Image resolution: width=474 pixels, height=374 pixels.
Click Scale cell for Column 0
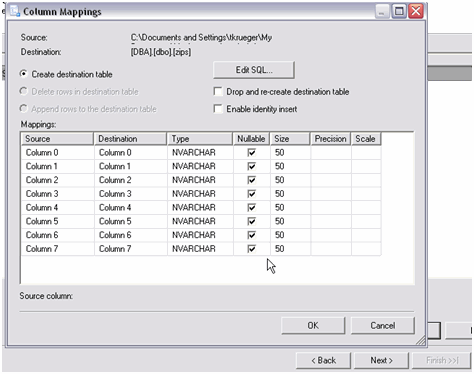[366, 153]
